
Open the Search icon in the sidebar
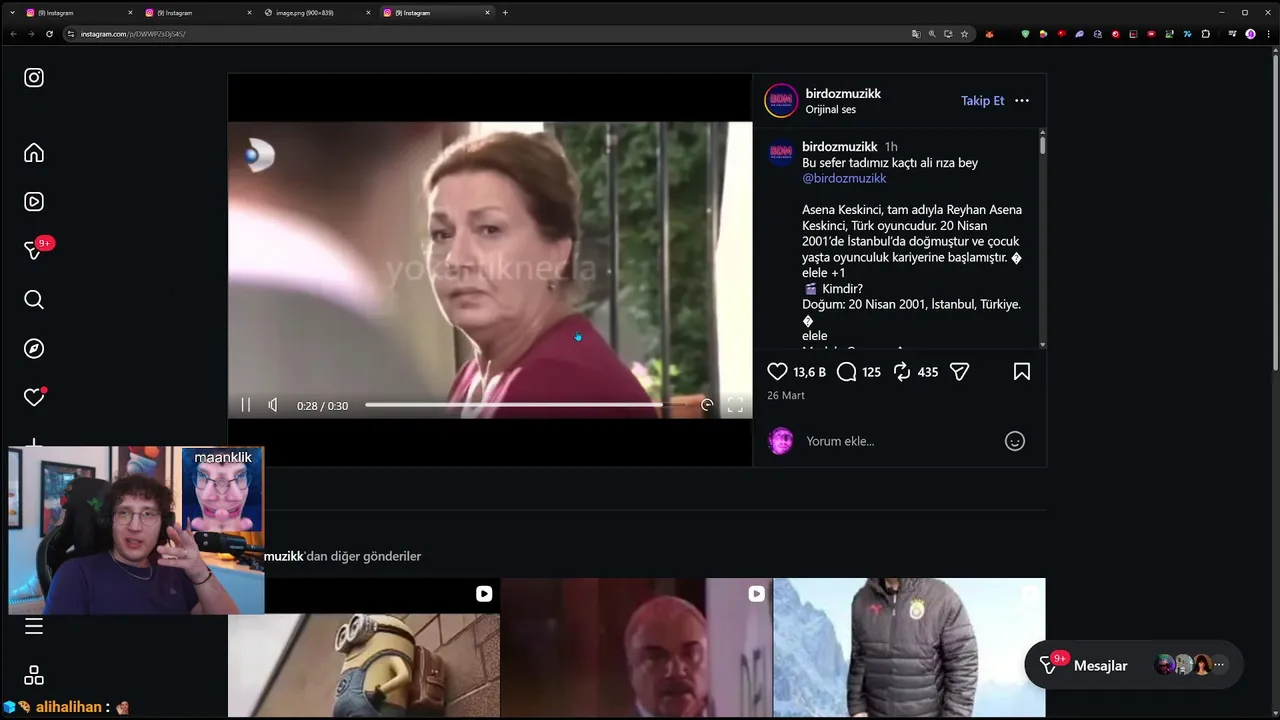point(34,300)
